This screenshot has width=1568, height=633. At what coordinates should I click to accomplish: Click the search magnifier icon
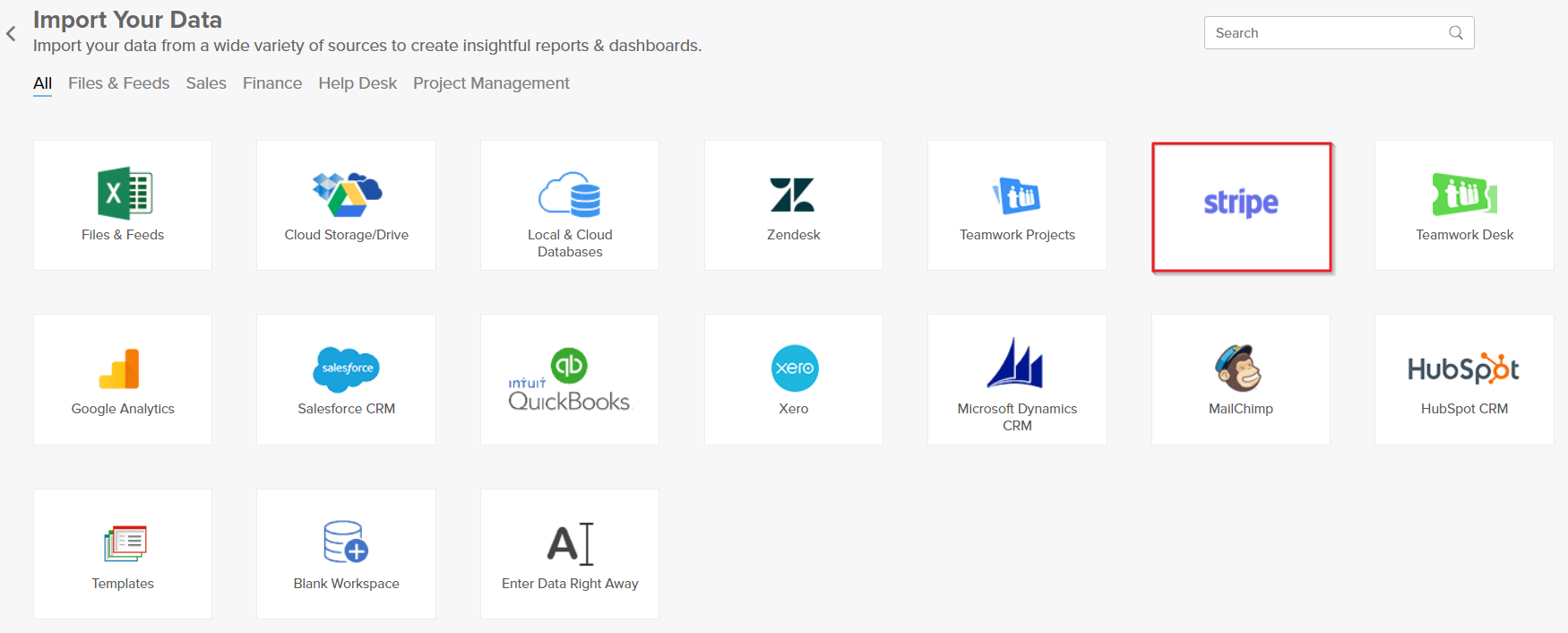coord(1456,33)
